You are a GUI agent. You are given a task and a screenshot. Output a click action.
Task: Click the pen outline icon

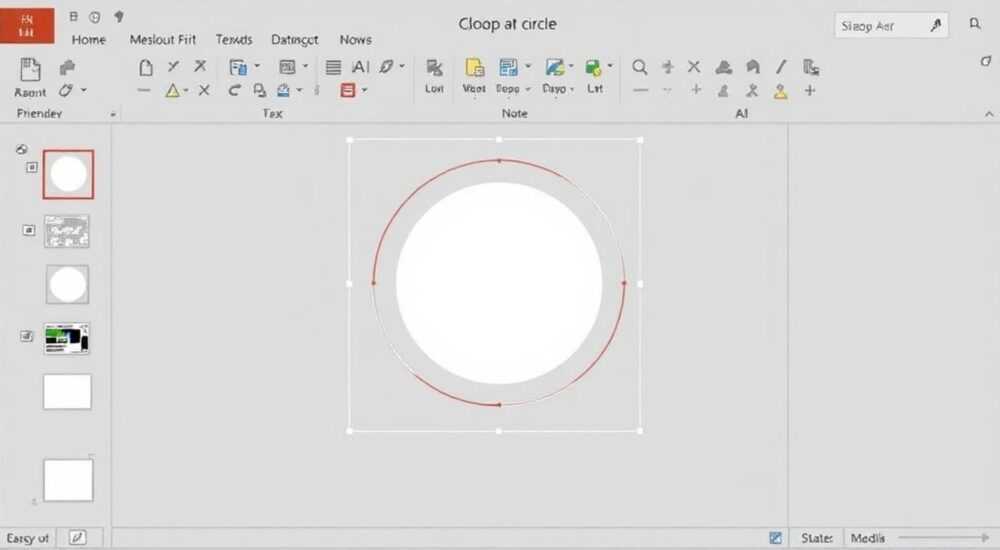tap(386, 67)
